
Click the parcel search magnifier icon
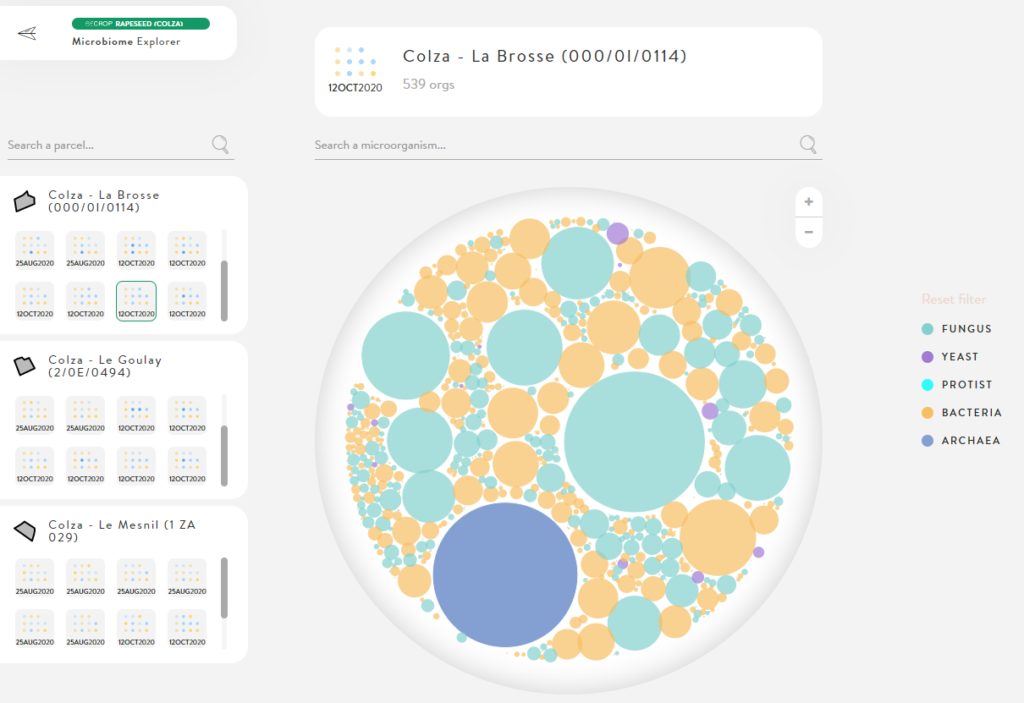[221, 145]
